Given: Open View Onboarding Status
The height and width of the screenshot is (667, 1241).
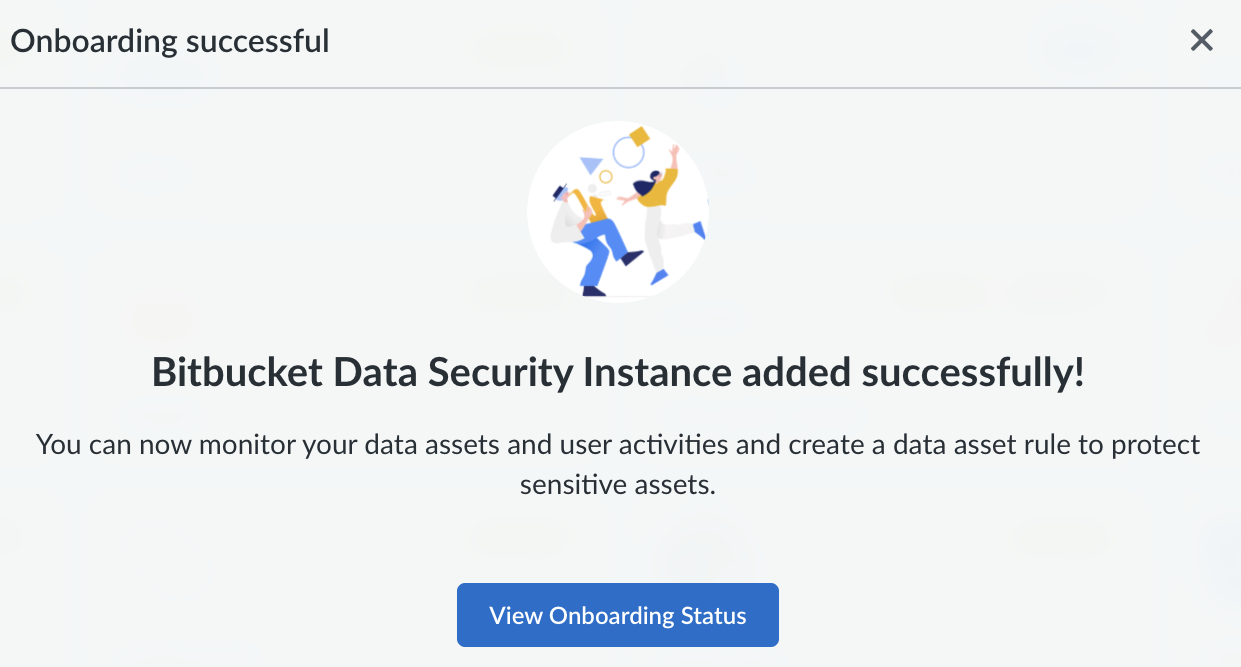Looking at the screenshot, I should coord(618,615).
